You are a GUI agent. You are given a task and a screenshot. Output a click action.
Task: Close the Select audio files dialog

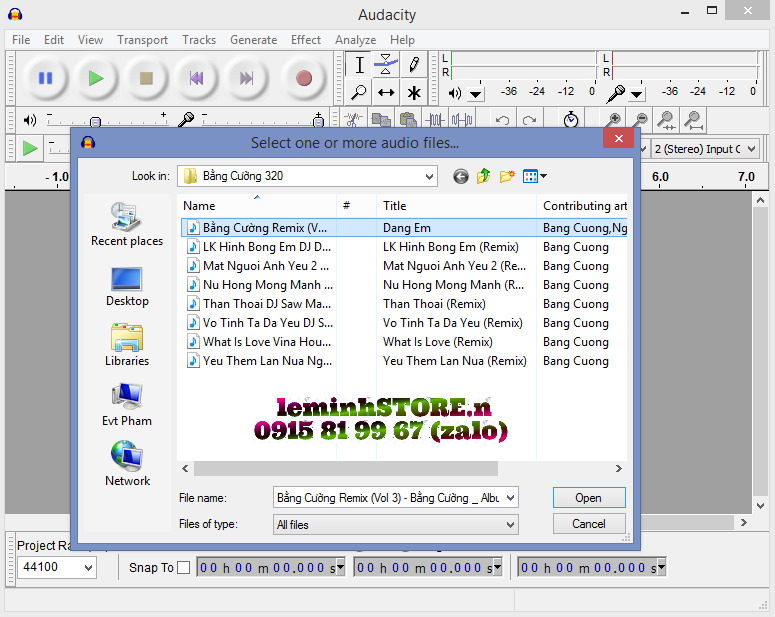coord(618,138)
